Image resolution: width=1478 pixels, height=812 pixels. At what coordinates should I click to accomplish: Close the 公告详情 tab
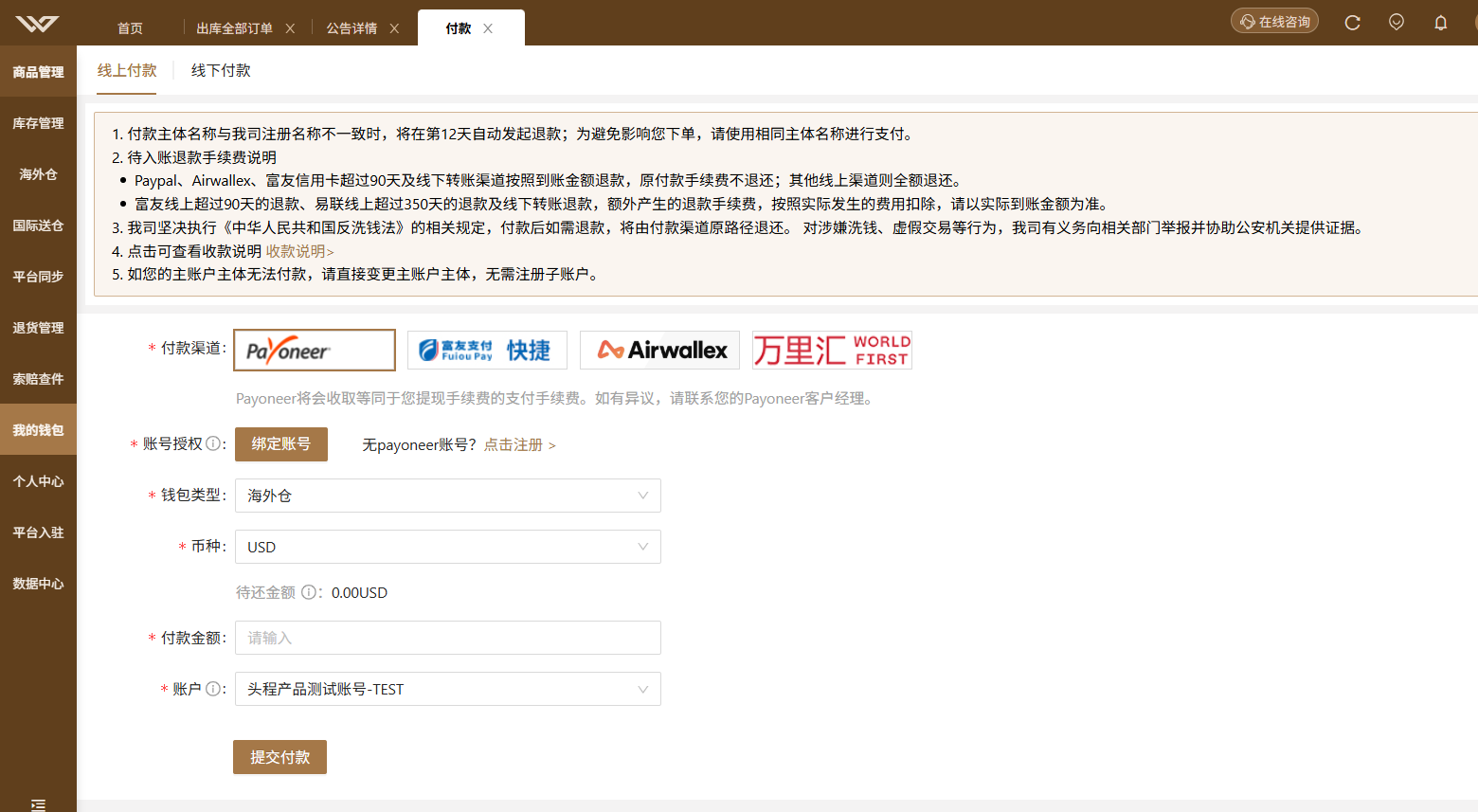coord(394,28)
